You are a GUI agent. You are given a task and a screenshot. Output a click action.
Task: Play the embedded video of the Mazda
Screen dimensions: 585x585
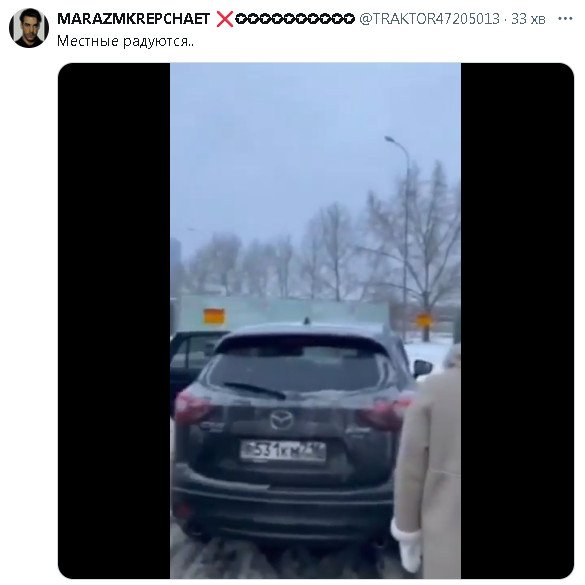316,321
